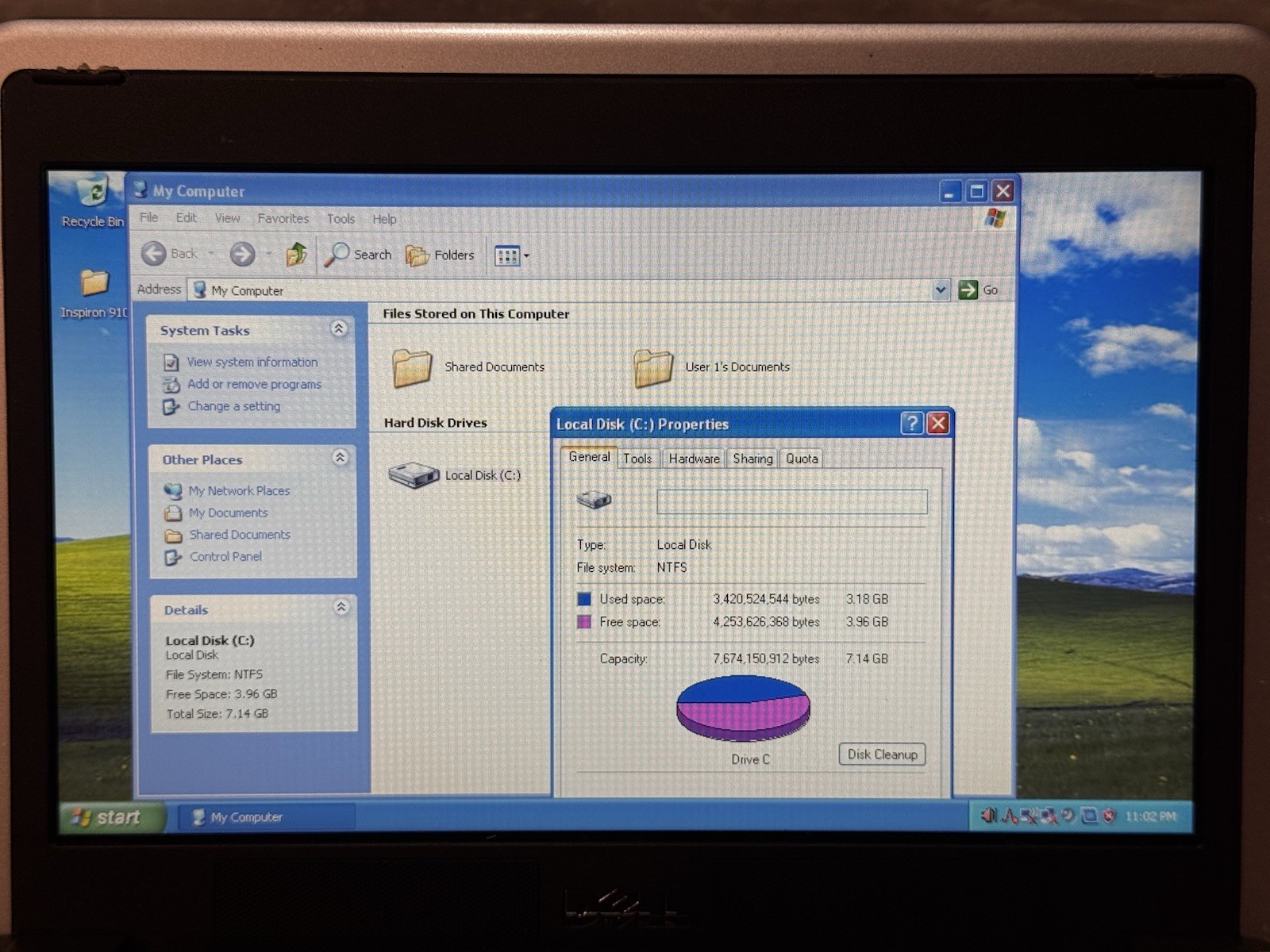
Task: Open the Edit menu
Action: 187,217
